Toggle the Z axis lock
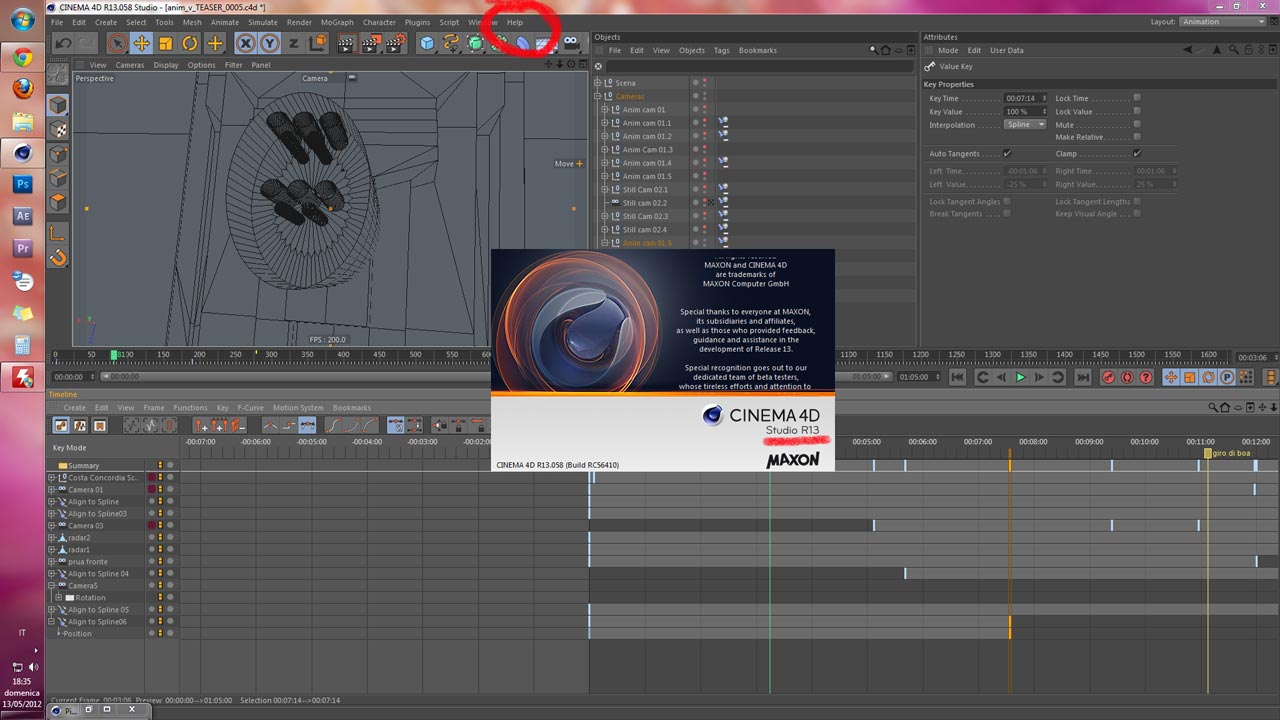Image resolution: width=1280 pixels, height=720 pixels. [293, 43]
